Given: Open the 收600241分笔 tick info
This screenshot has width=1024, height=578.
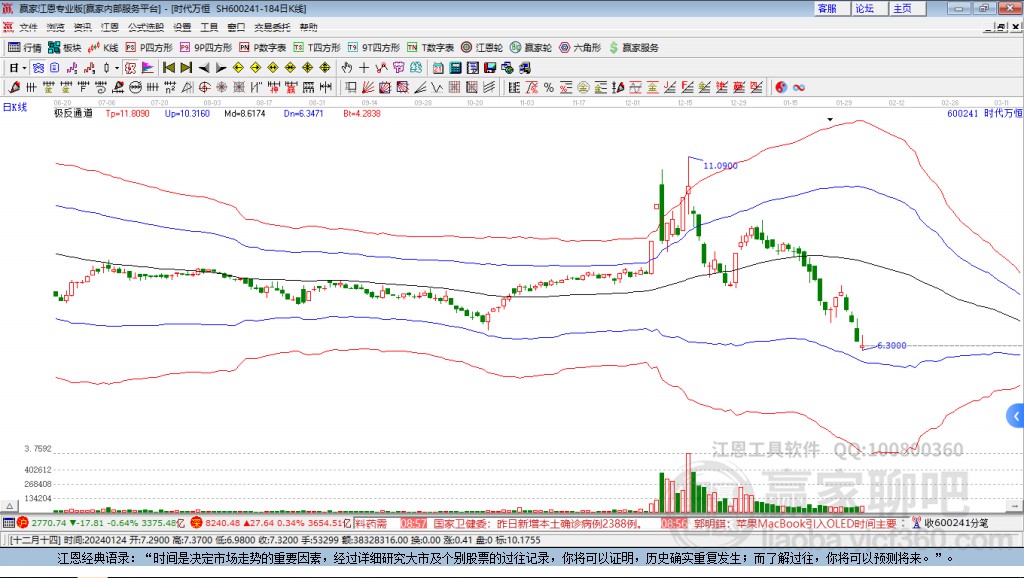Looking at the screenshot, I should pos(950,522).
